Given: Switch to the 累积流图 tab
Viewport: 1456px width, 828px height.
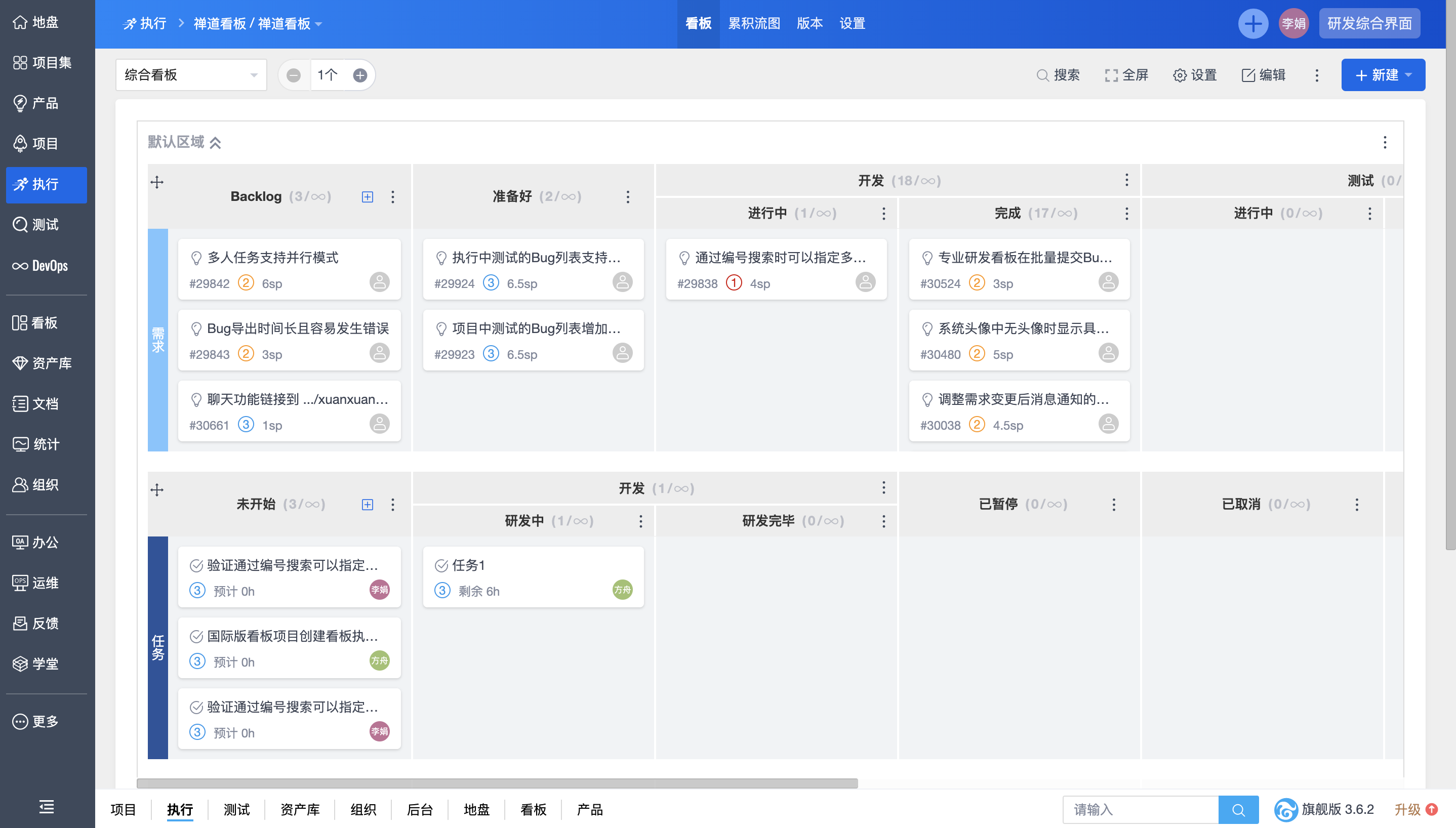Looking at the screenshot, I should tap(754, 24).
